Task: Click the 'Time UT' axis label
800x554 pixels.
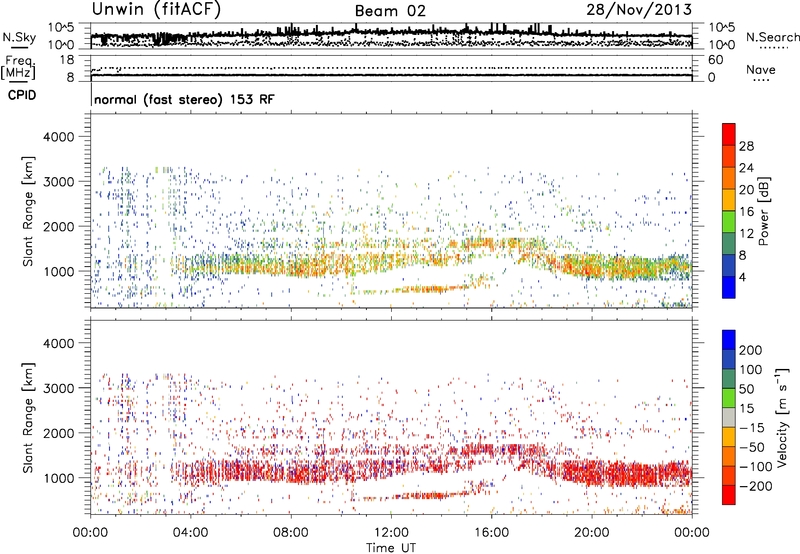Action: point(391,548)
